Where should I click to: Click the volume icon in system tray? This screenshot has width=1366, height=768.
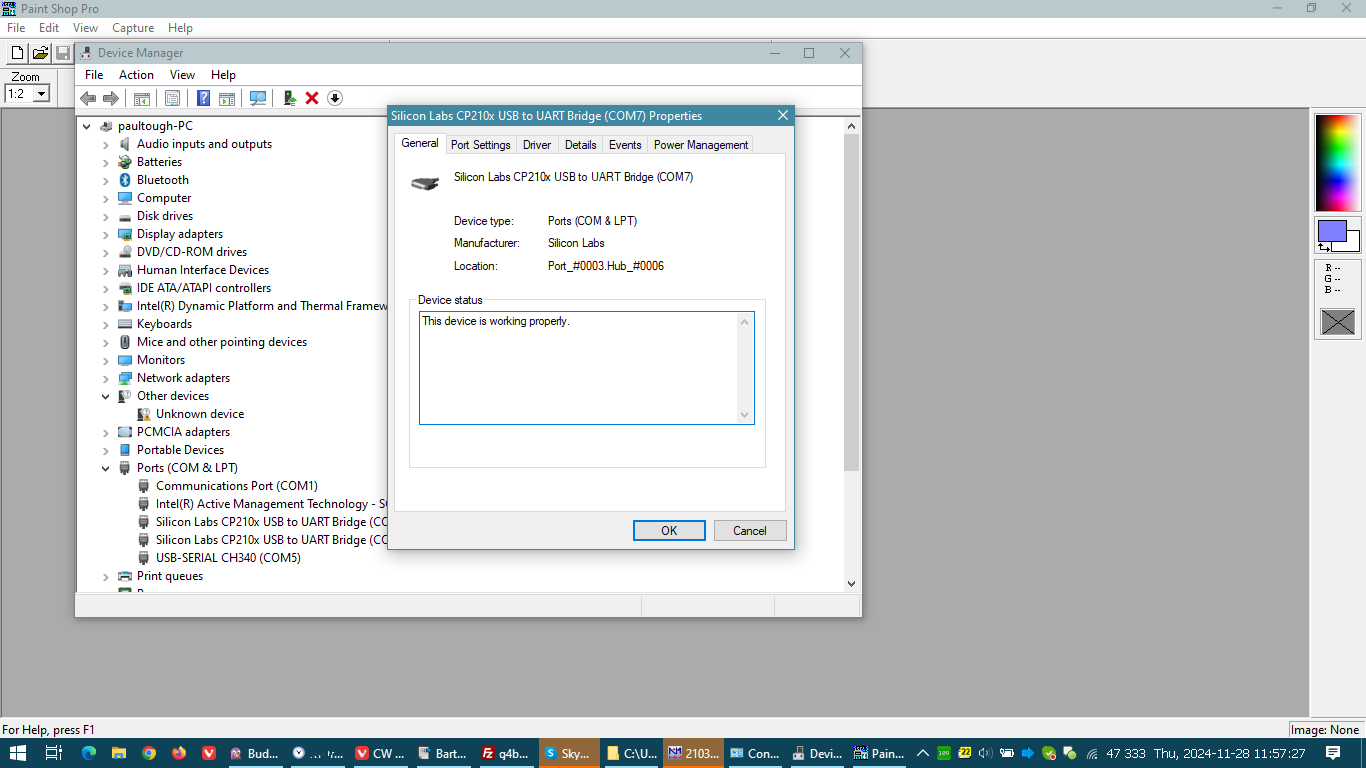point(985,753)
